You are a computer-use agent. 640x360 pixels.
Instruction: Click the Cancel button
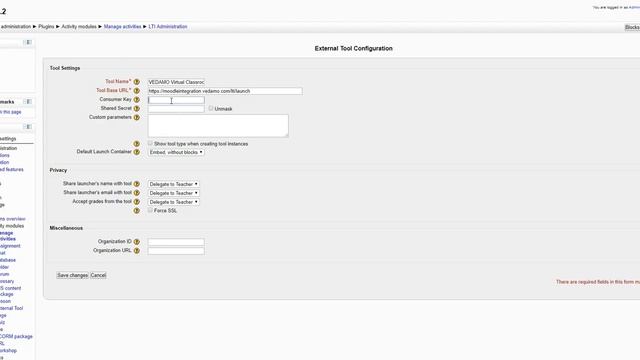coord(98,276)
